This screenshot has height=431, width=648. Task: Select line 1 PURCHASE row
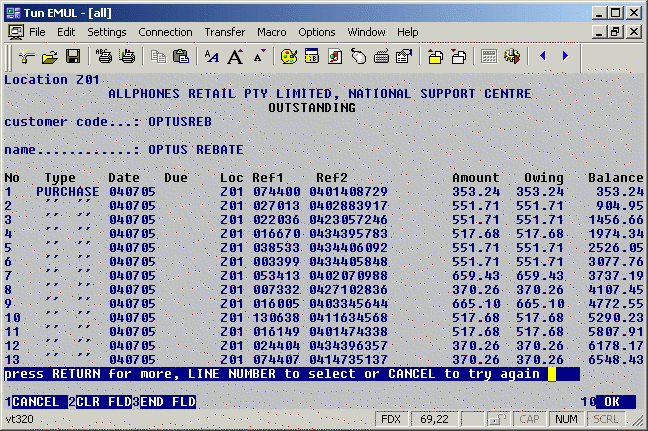click(x=67, y=191)
